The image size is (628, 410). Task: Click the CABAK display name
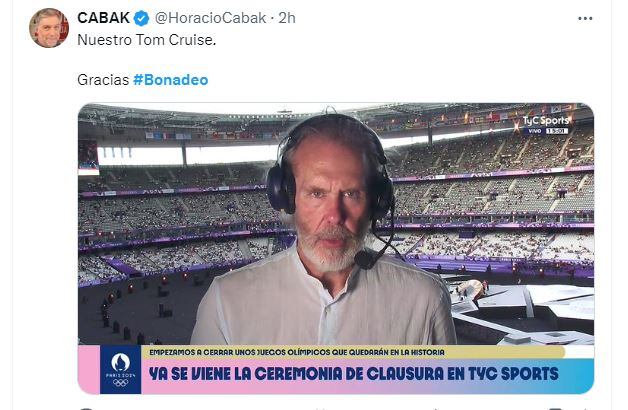(103, 18)
